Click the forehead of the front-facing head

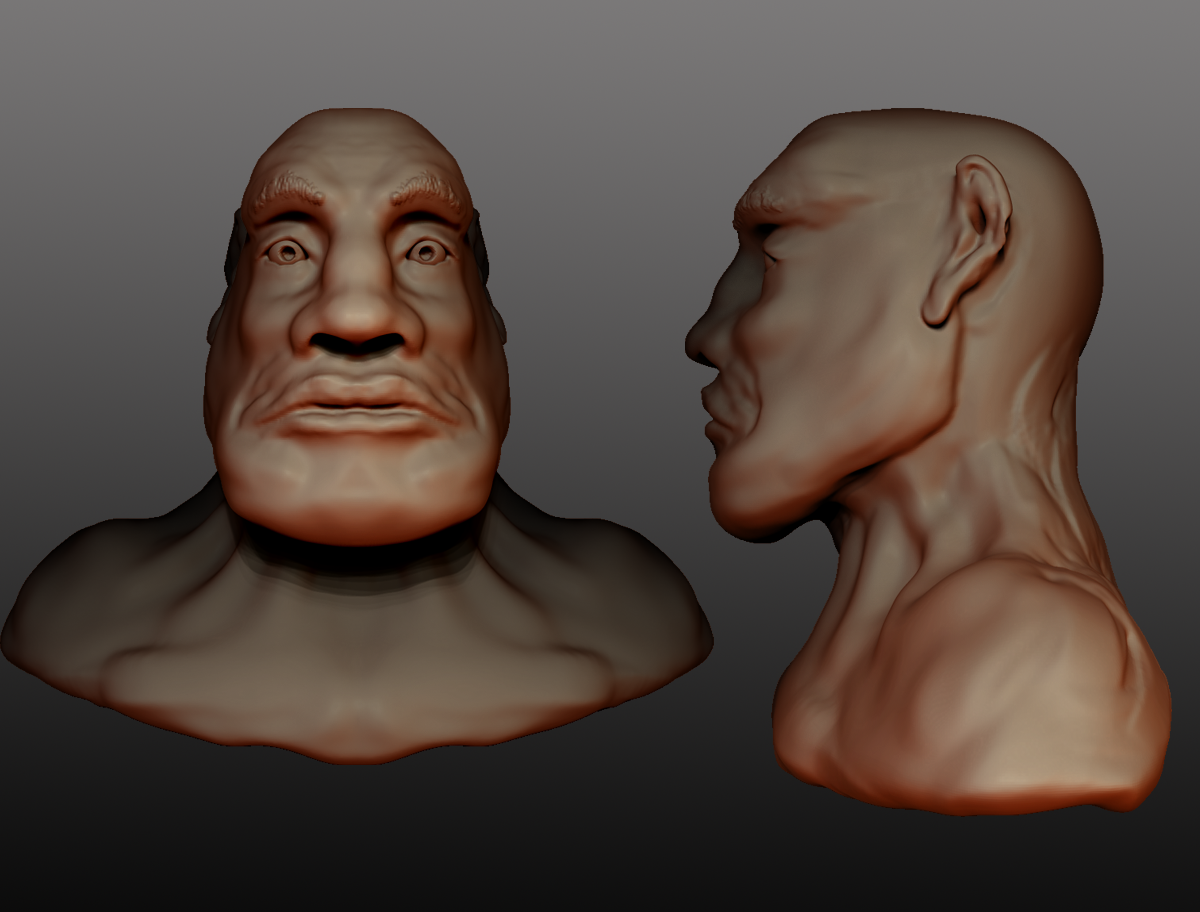pos(357,150)
